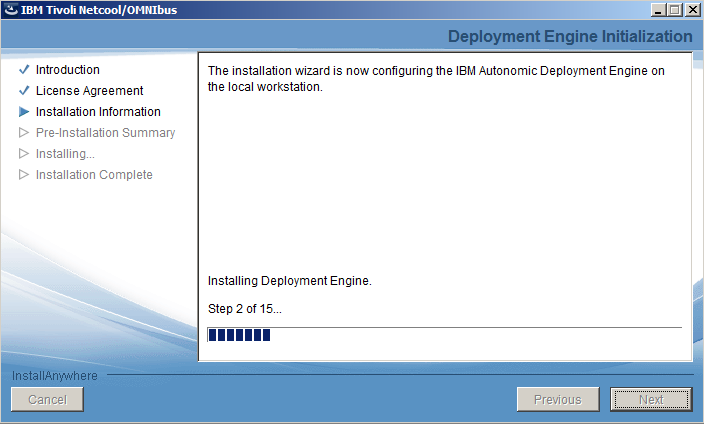Click the Previous button
Viewport: 704px width, 424px height.
point(558,399)
